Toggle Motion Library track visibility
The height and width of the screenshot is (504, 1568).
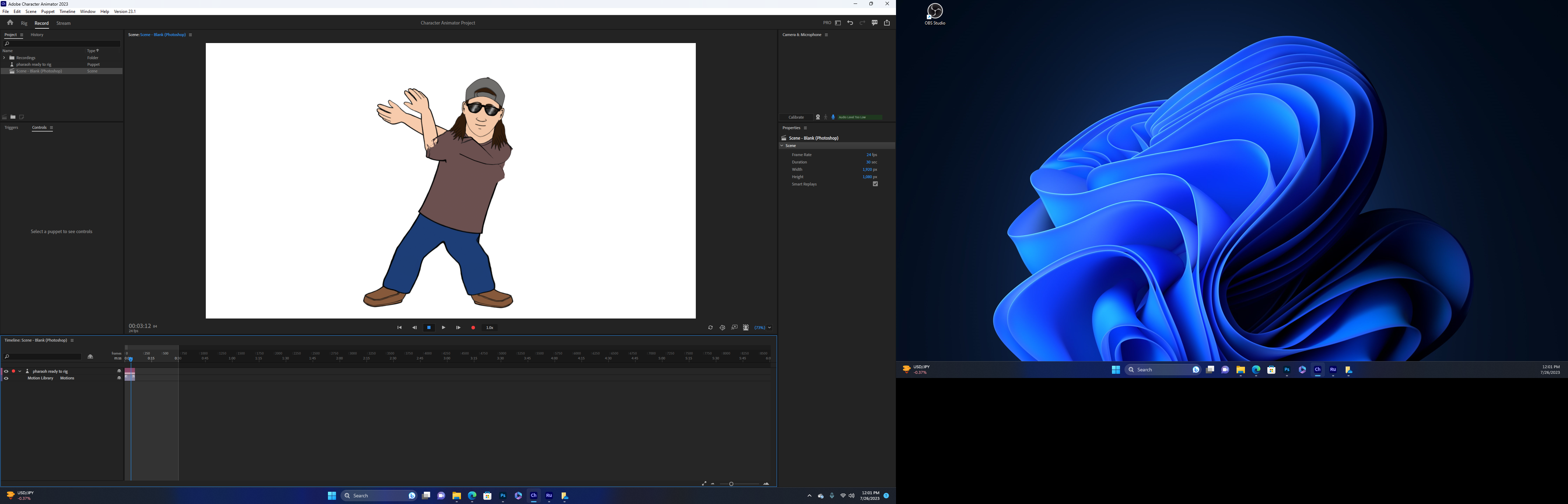point(6,378)
